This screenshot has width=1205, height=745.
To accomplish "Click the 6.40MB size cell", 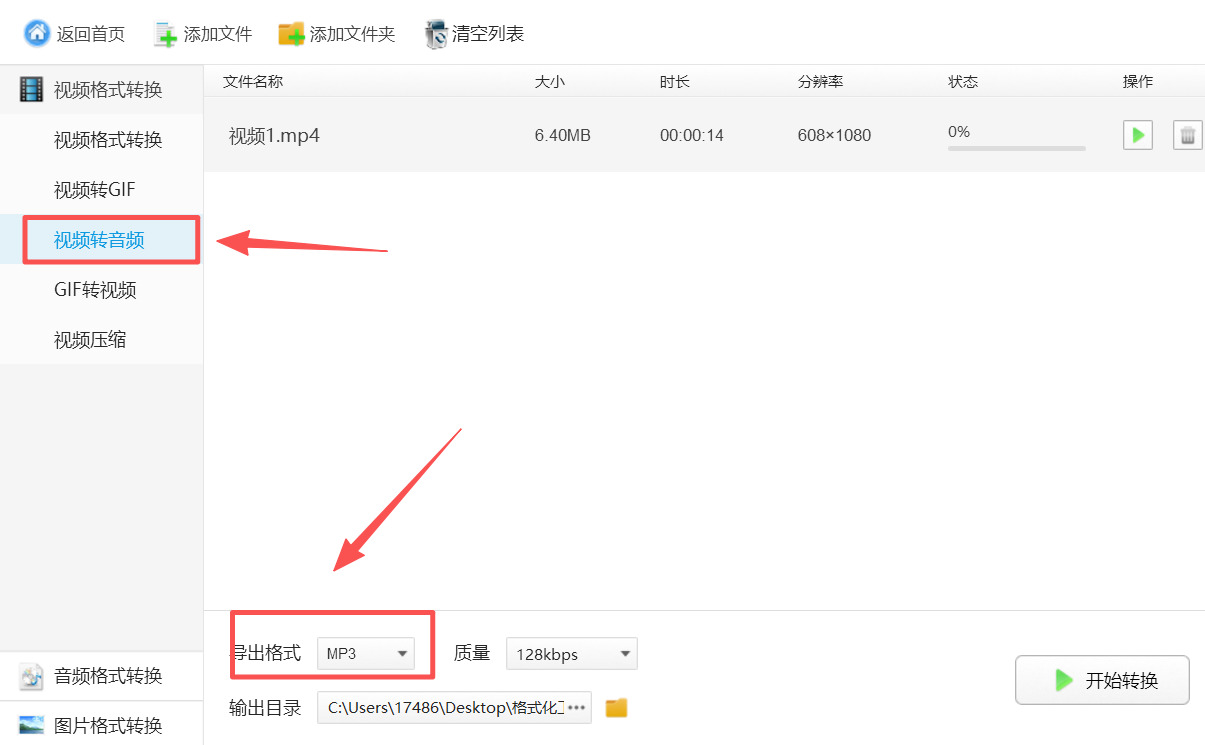I will coord(563,135).
